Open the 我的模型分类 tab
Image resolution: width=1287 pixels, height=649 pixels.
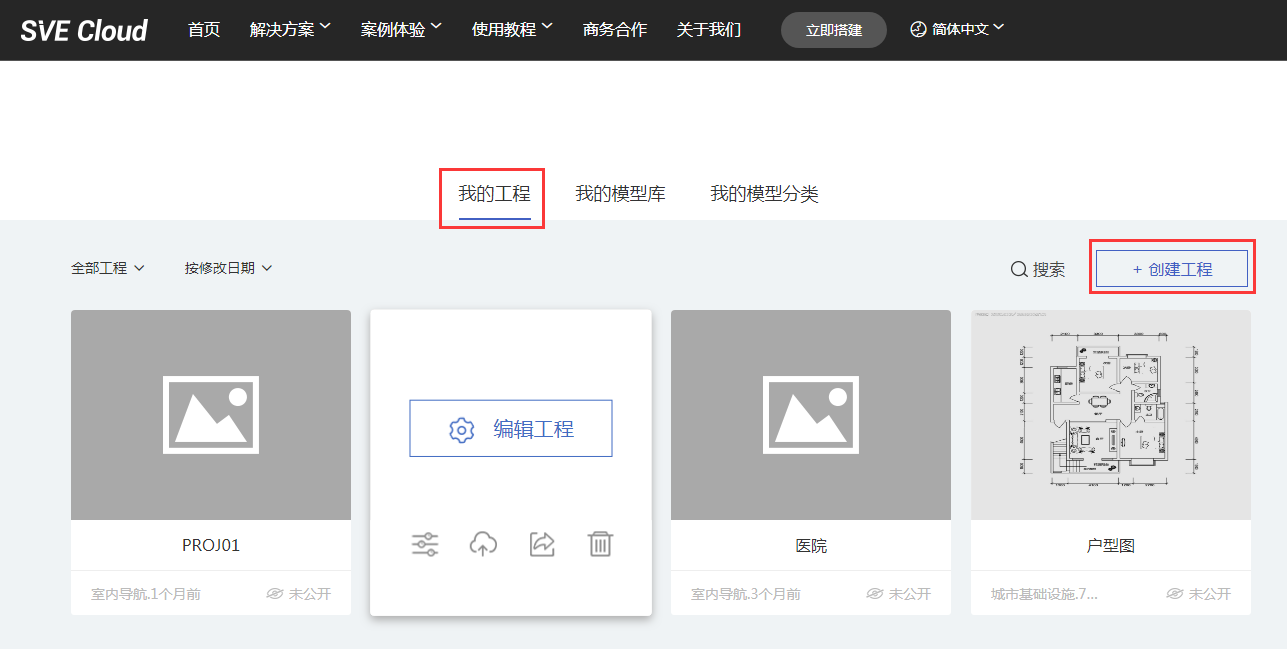pyautogui.click(x=766, y=193)
